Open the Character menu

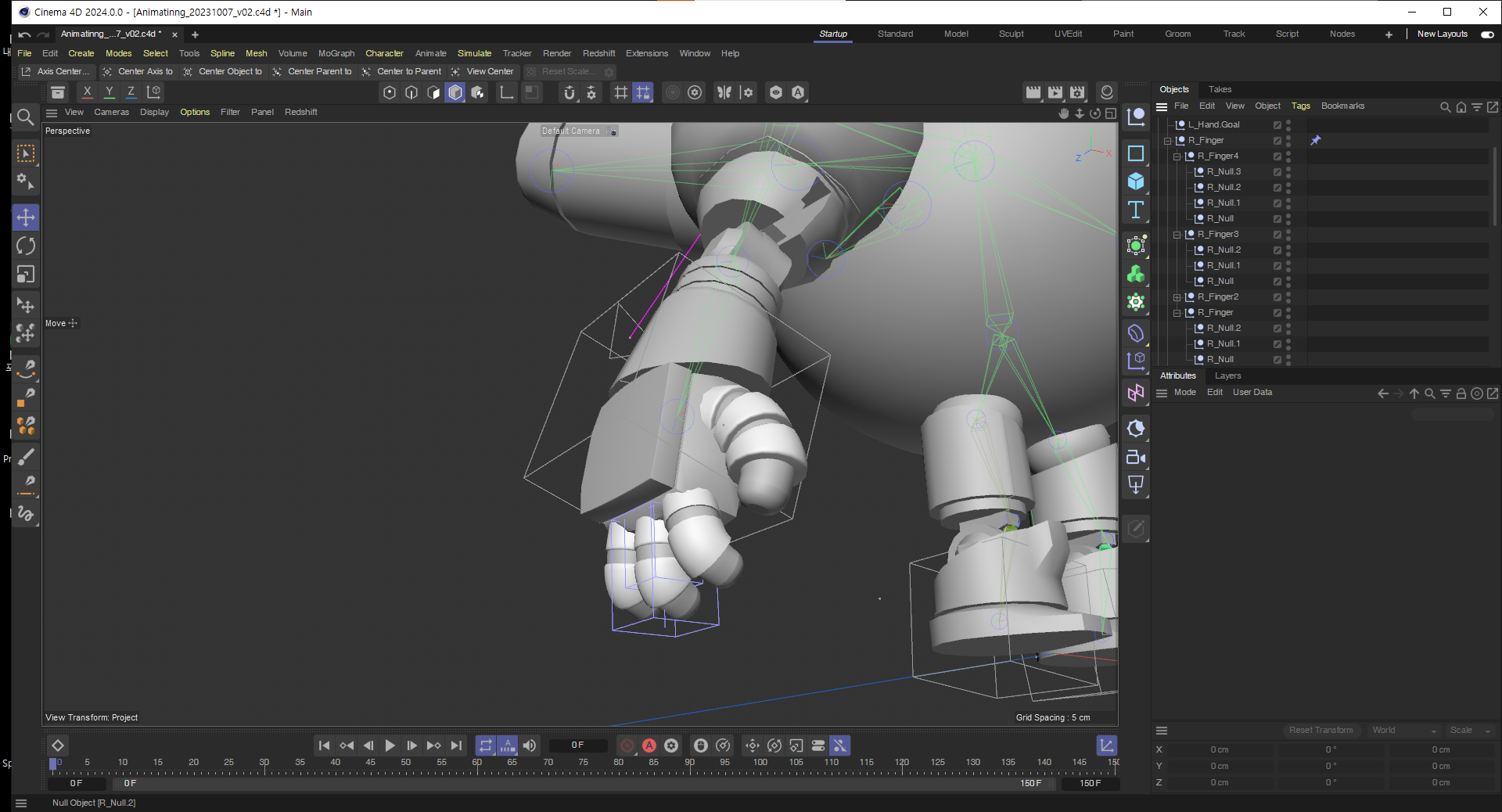click(384, 53)
